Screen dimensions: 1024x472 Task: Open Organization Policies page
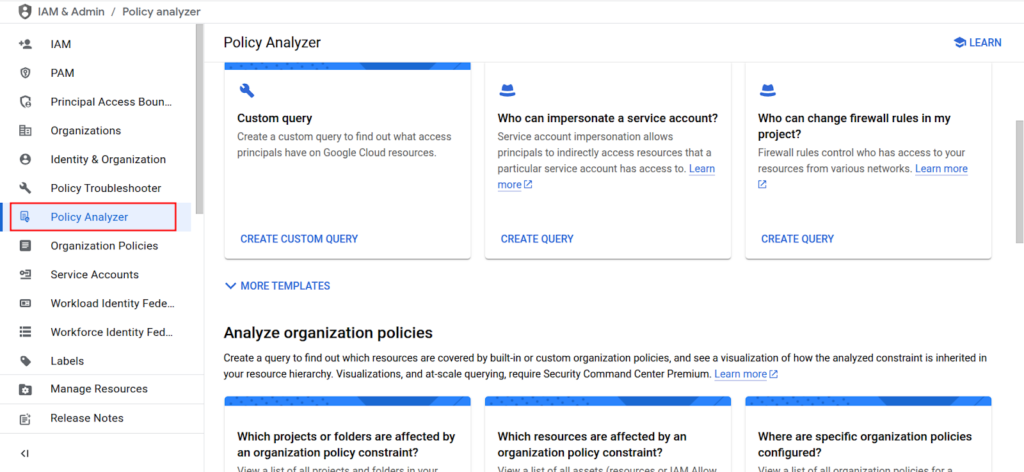pyautogui.click(x=104, y=245)
